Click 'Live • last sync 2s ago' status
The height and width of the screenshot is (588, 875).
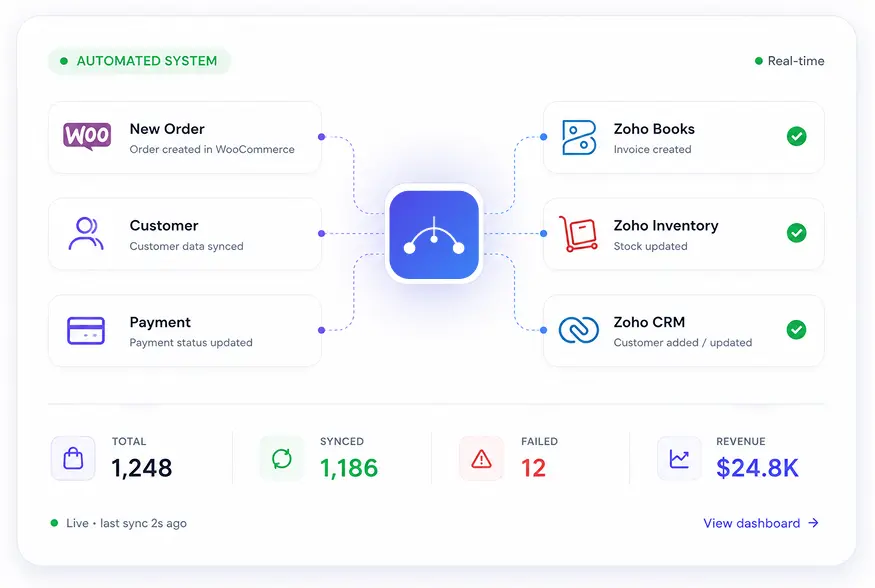(126, 523)
